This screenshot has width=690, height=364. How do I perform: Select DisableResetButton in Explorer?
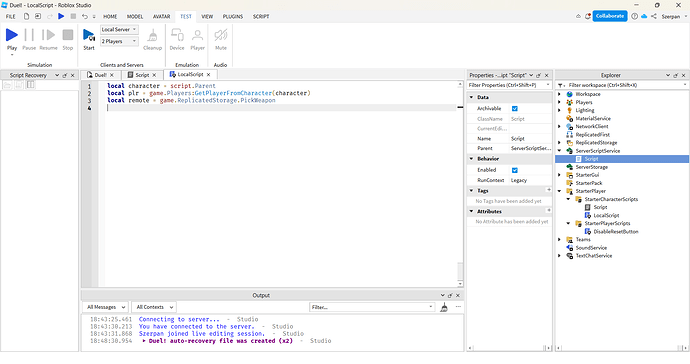click(616, 232)
